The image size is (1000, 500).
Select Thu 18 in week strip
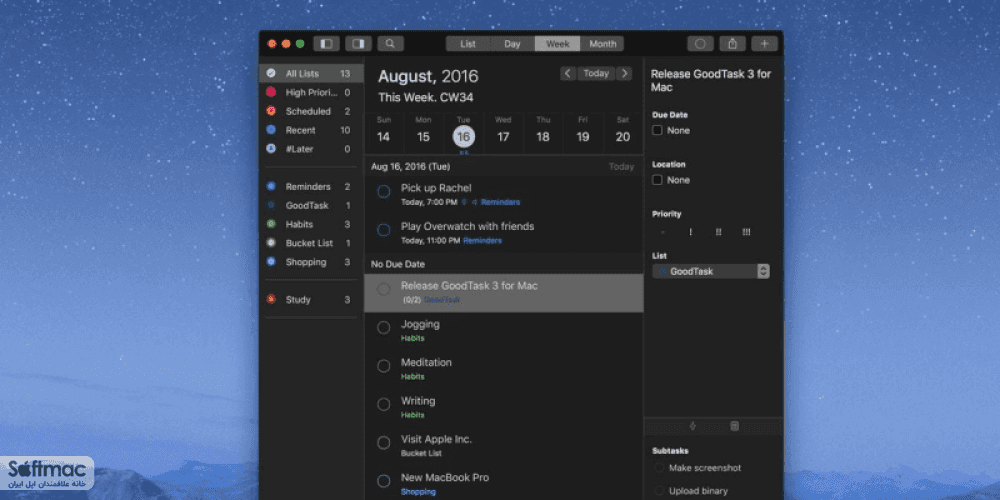coord(543,133)
